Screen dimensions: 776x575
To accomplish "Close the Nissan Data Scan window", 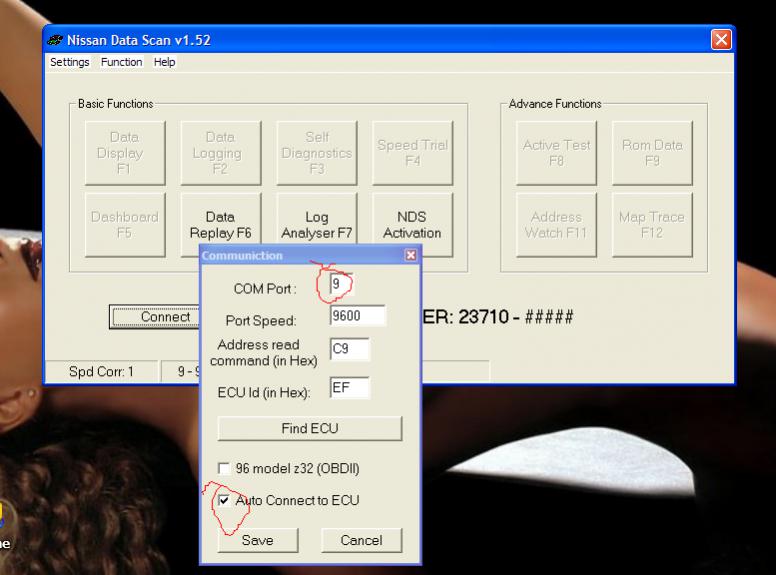I will 721,40.
